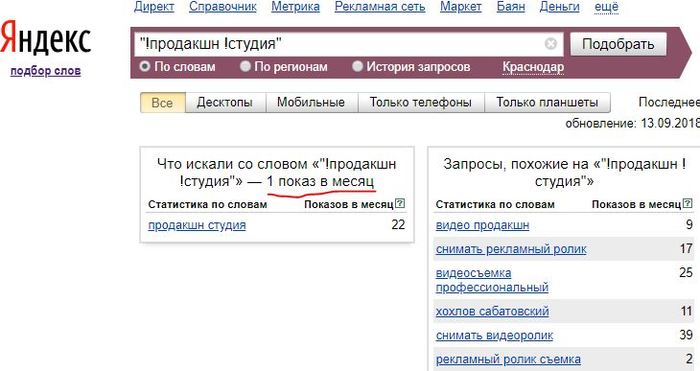Click the count 25 for видеосъемка профессиональный

point(686,272)
